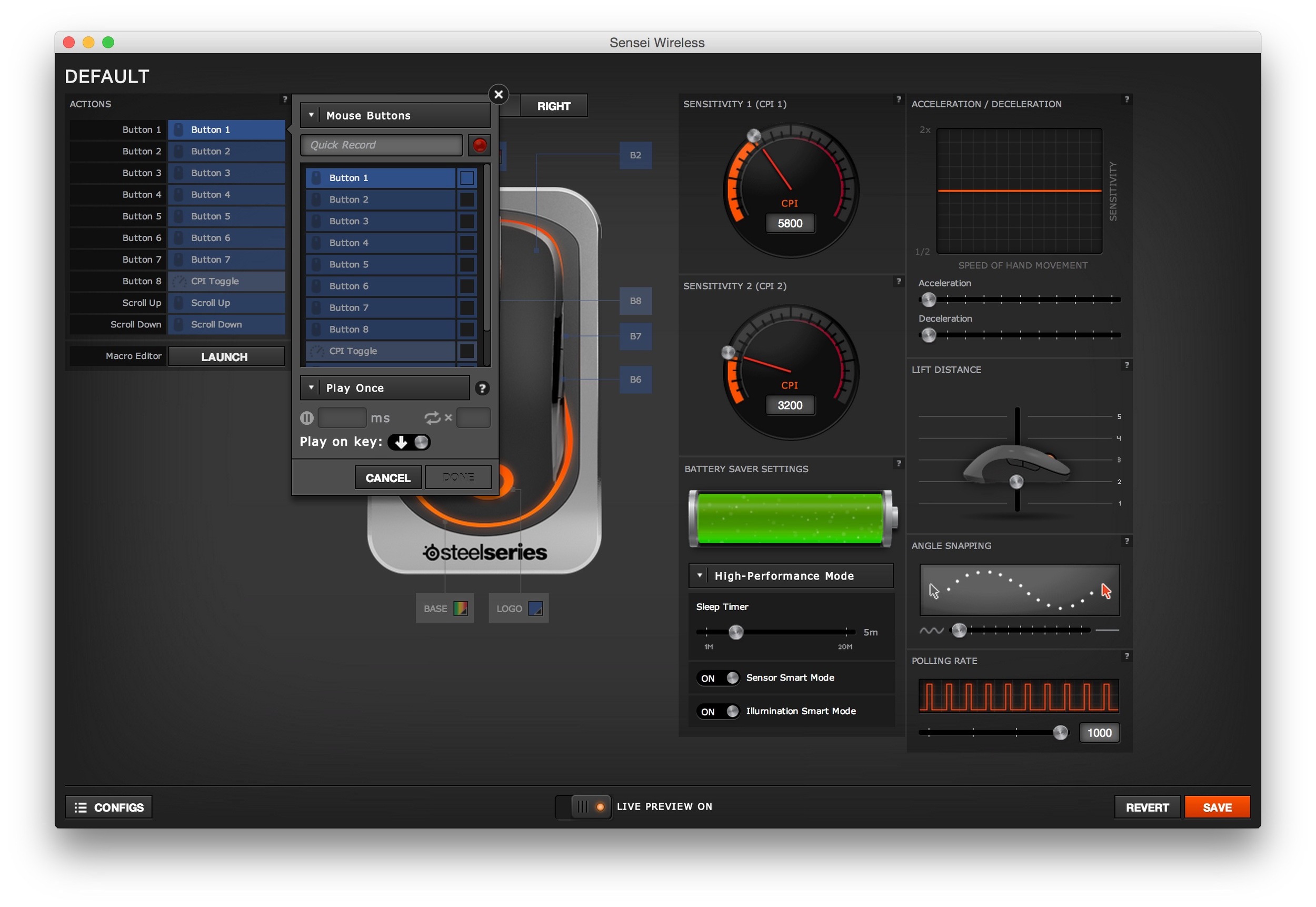The height and width of the screenshot is (907, 1316).
Task: Click the CPI 1 dial knob
Action: coord(754,136)
